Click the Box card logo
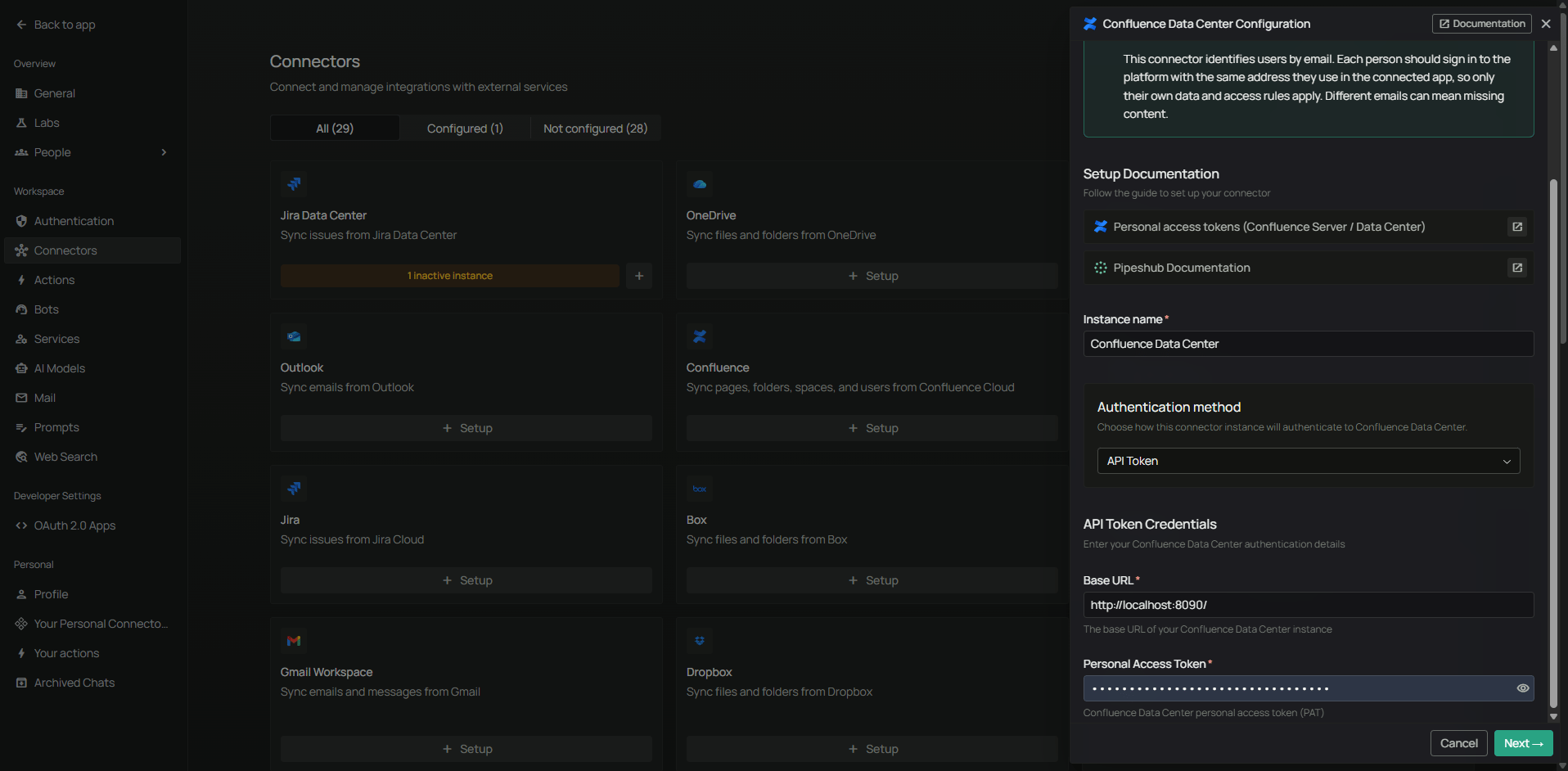Image resolution: width=1568 pixels, height=771 pixels. [x=700, y=489]
